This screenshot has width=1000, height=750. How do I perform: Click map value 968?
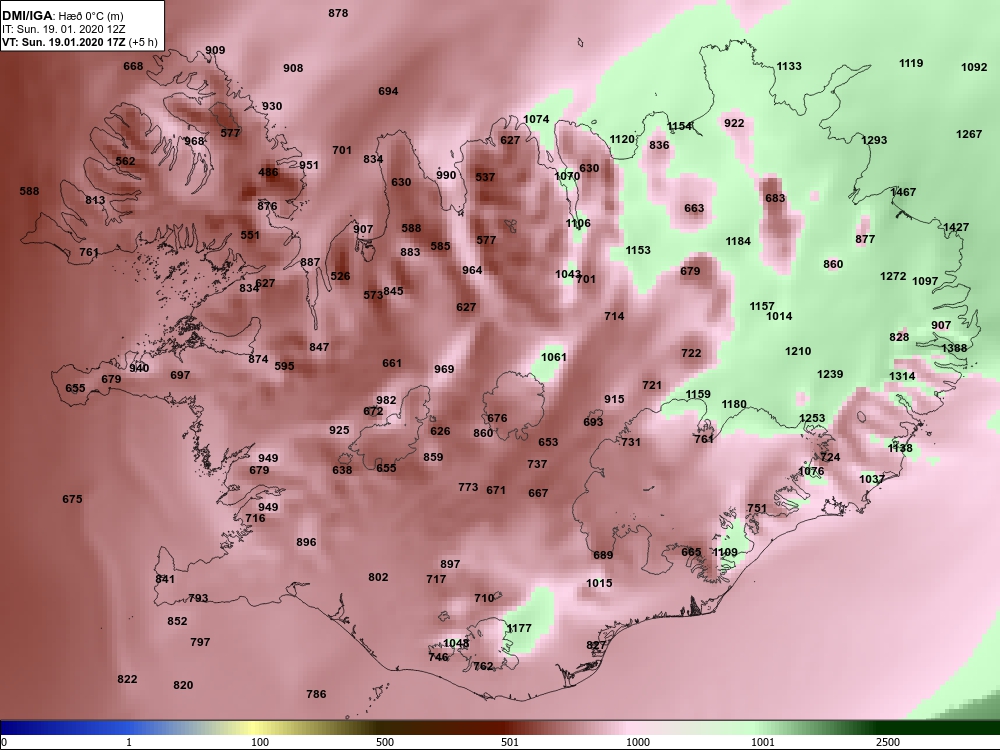pos(194,142)
